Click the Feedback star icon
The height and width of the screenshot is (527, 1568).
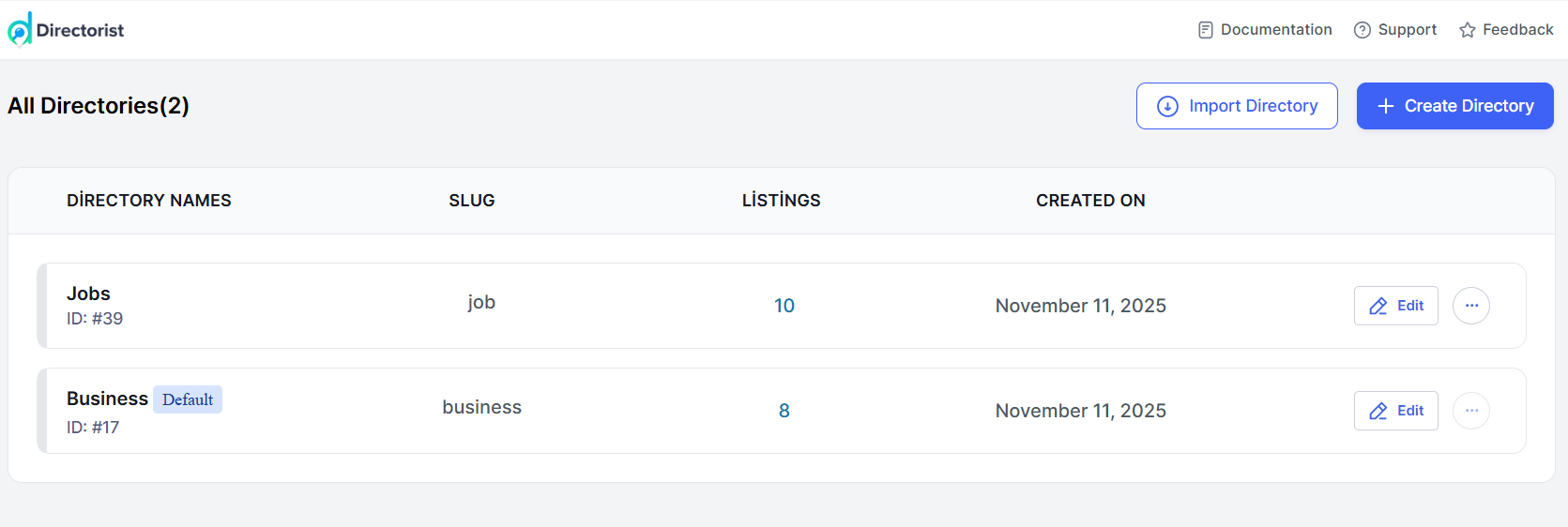1468,30
